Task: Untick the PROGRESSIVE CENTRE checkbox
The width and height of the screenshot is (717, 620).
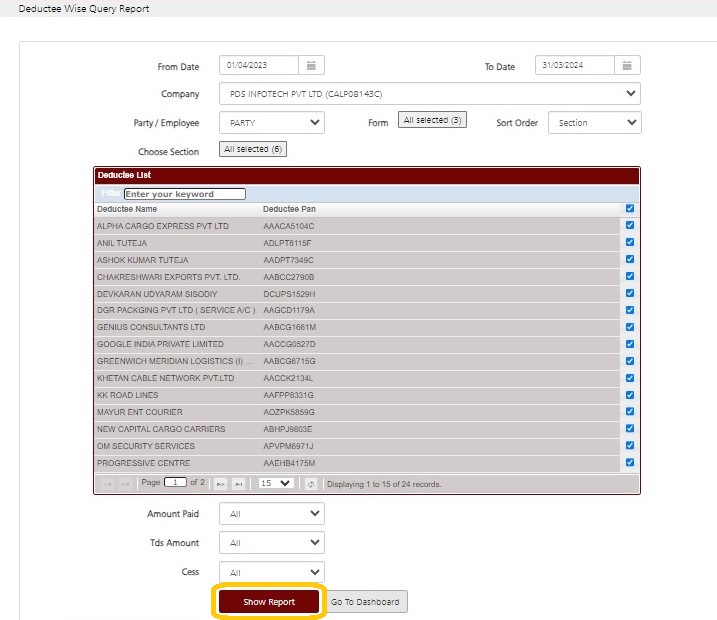Action: tap(630, 462)
